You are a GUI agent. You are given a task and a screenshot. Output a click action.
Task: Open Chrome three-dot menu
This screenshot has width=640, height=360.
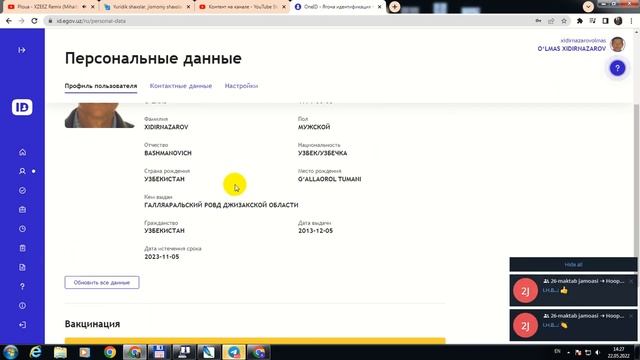click(x=631, y=21)
